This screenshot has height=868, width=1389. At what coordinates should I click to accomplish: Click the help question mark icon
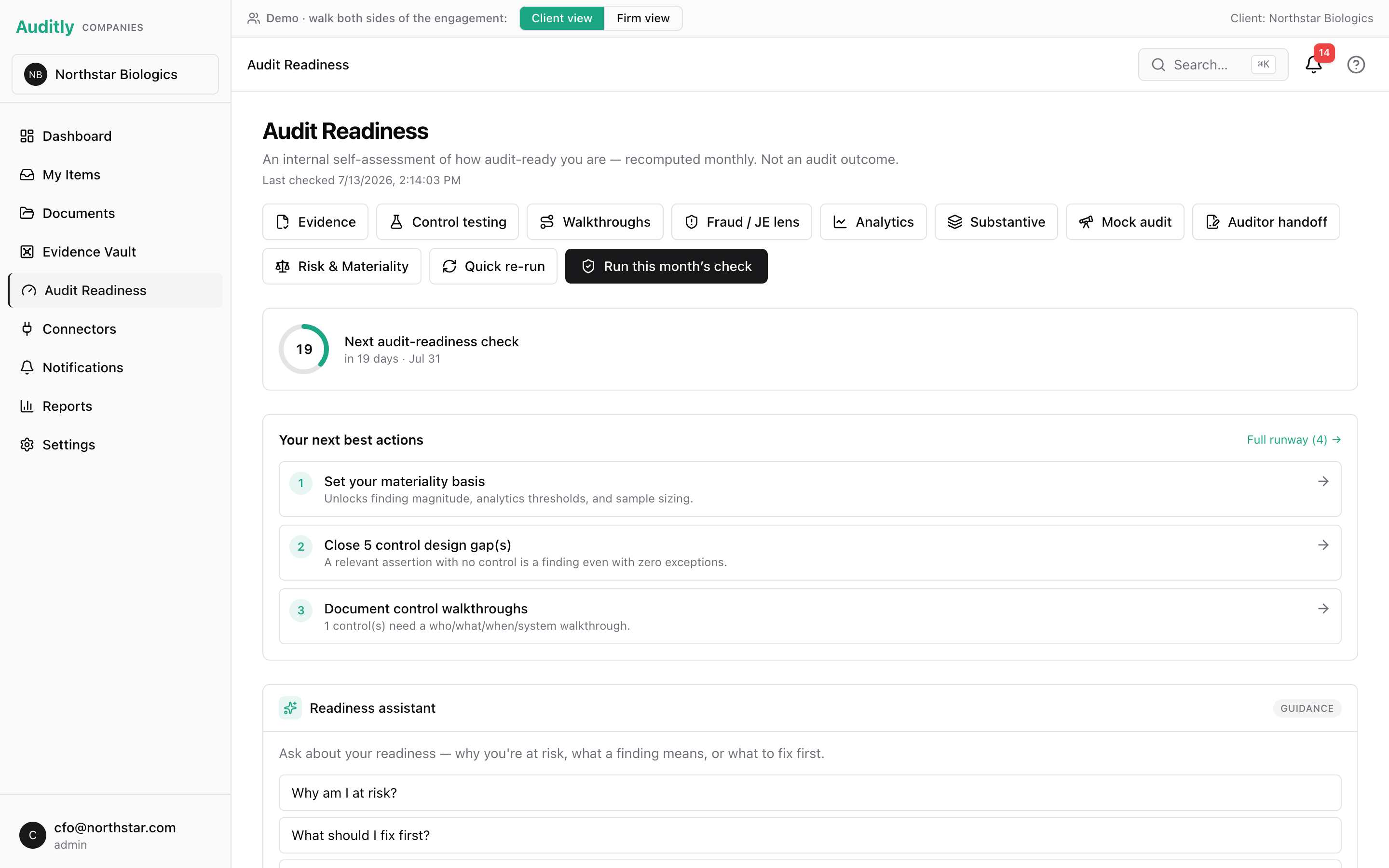[x=1356, y=65]
